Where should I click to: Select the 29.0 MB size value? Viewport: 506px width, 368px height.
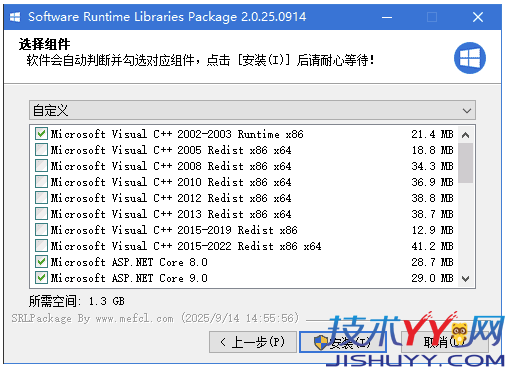[x=432, y=278]
